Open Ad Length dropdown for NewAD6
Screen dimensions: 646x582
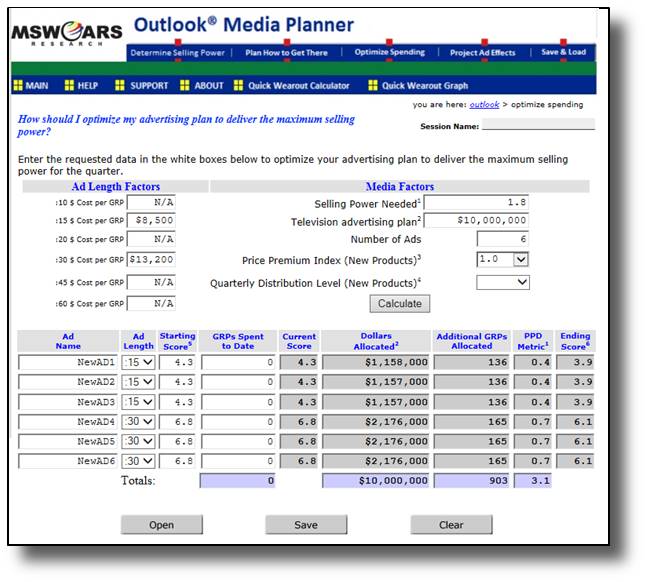pos(138,461)
